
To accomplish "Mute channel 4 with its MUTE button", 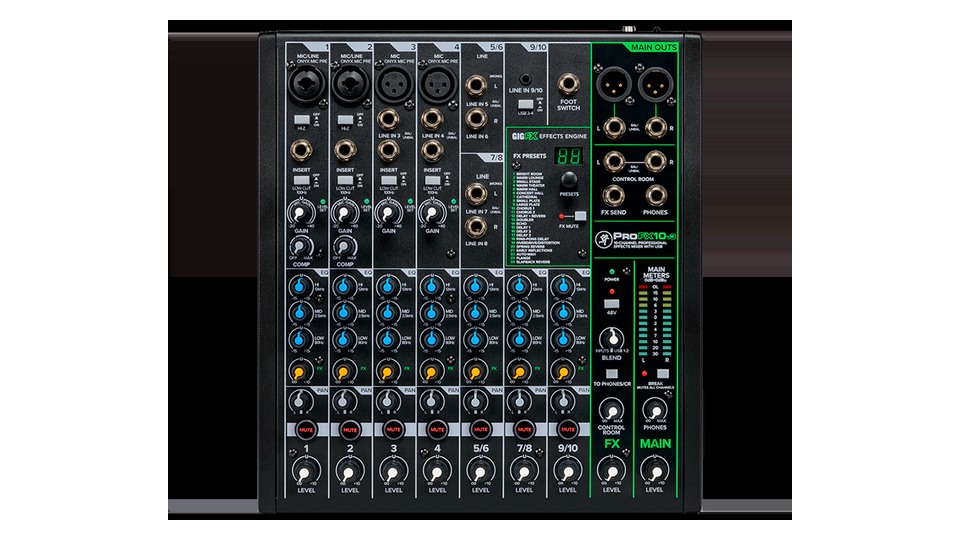I will point(437,430).
